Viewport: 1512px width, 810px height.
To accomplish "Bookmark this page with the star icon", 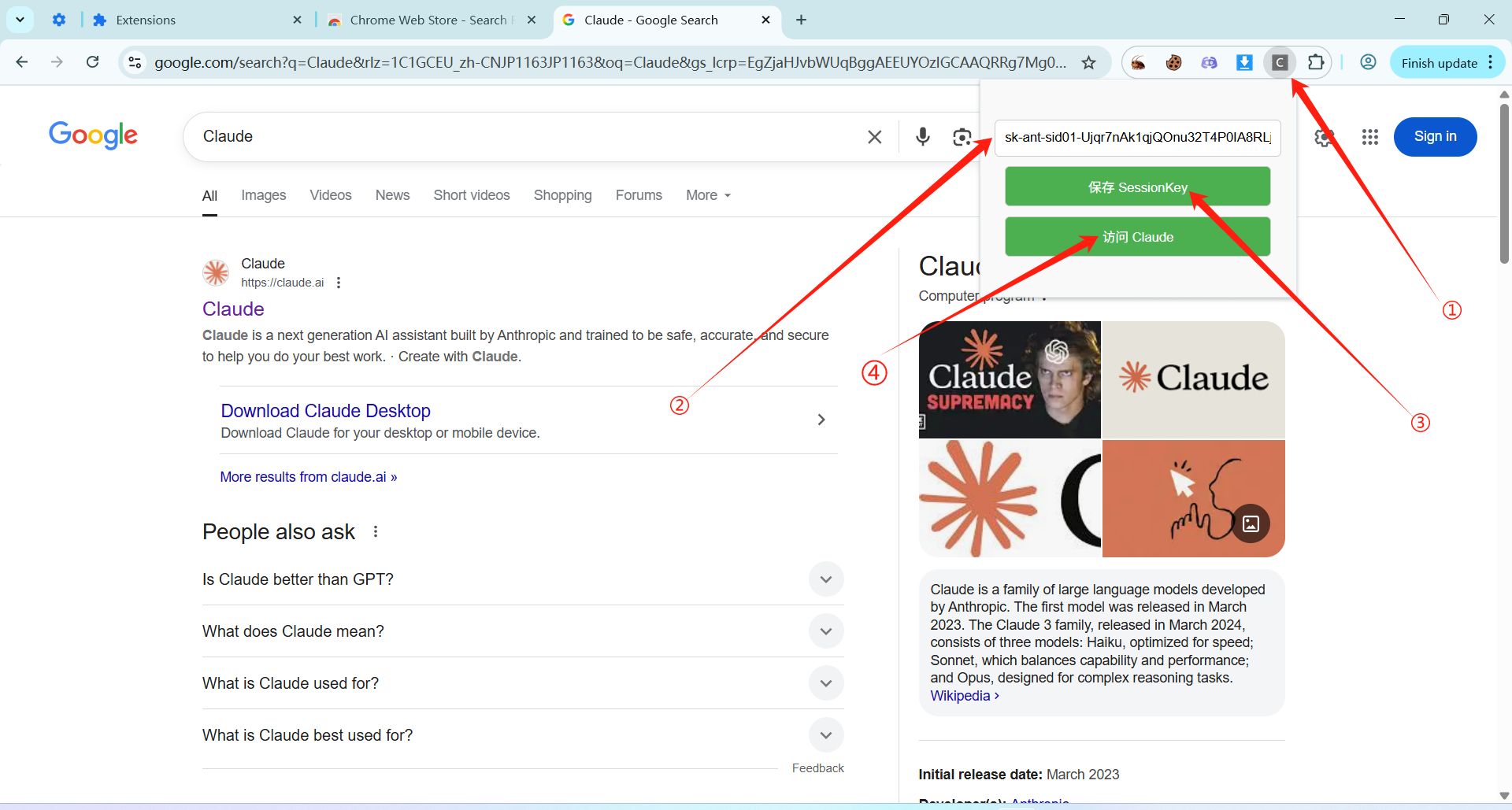I will [x=1088, y=63].
